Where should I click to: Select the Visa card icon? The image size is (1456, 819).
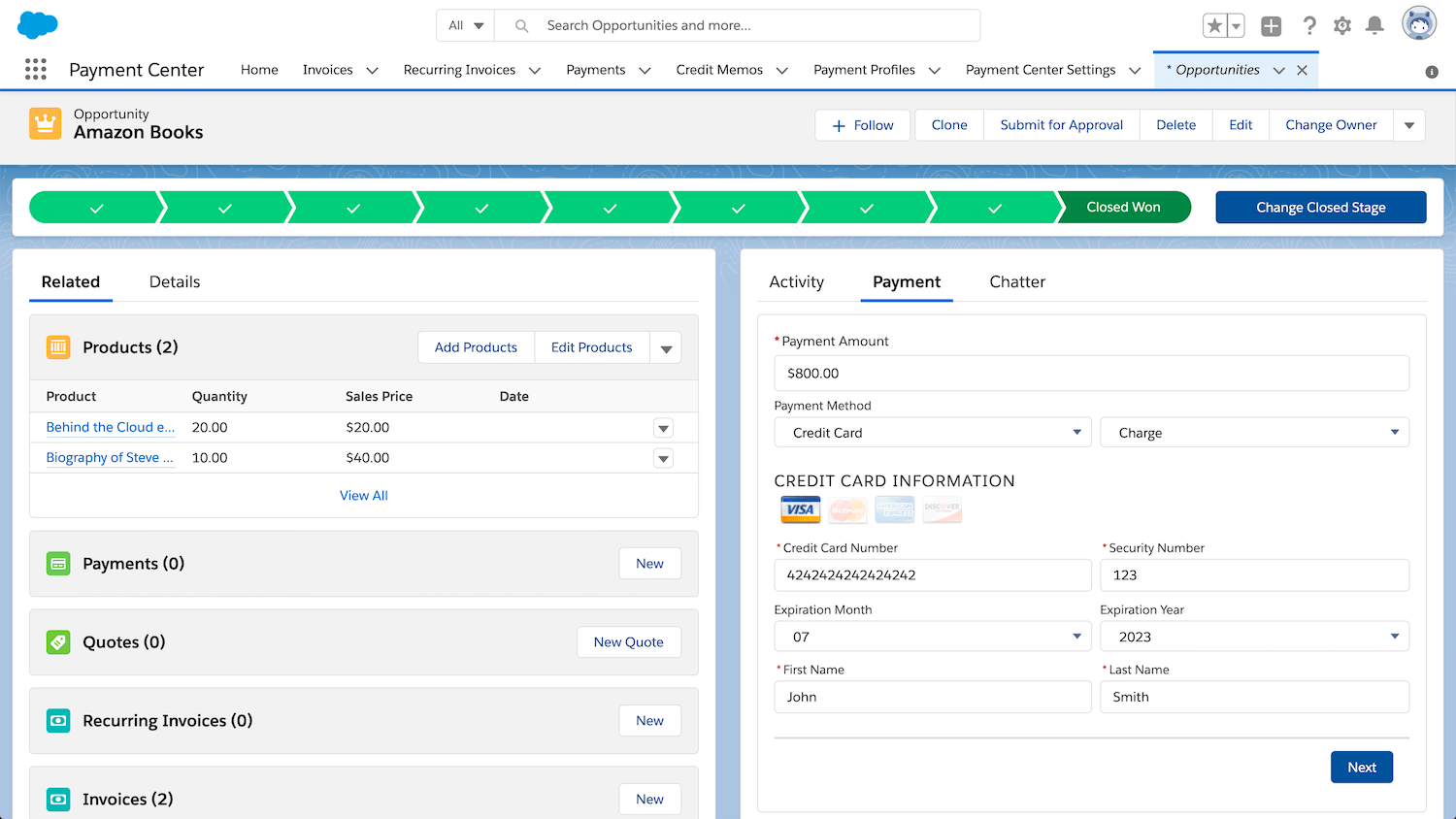800,509
